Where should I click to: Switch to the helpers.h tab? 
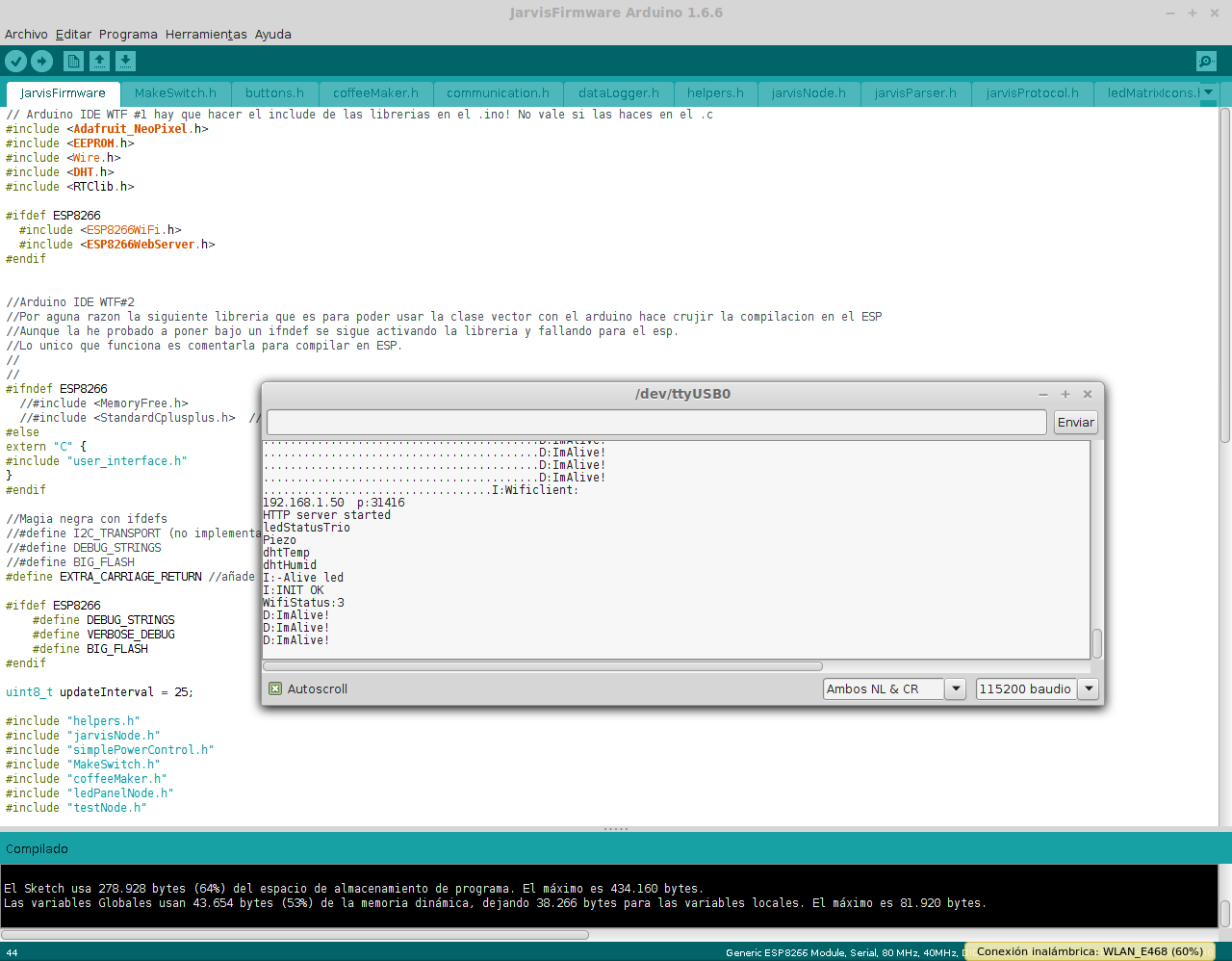click(715, 93)
